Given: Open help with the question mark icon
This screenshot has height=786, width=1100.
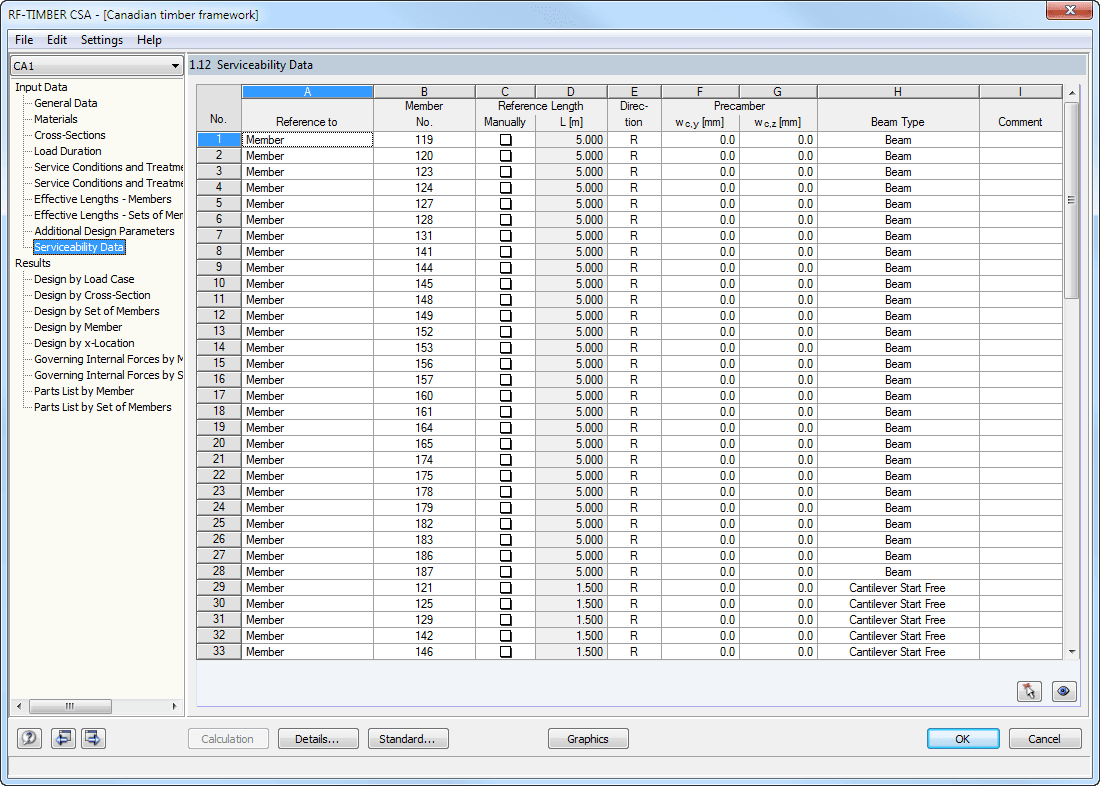Looking at the screenshot, I should pyautogui.click(x=29, y=738).
